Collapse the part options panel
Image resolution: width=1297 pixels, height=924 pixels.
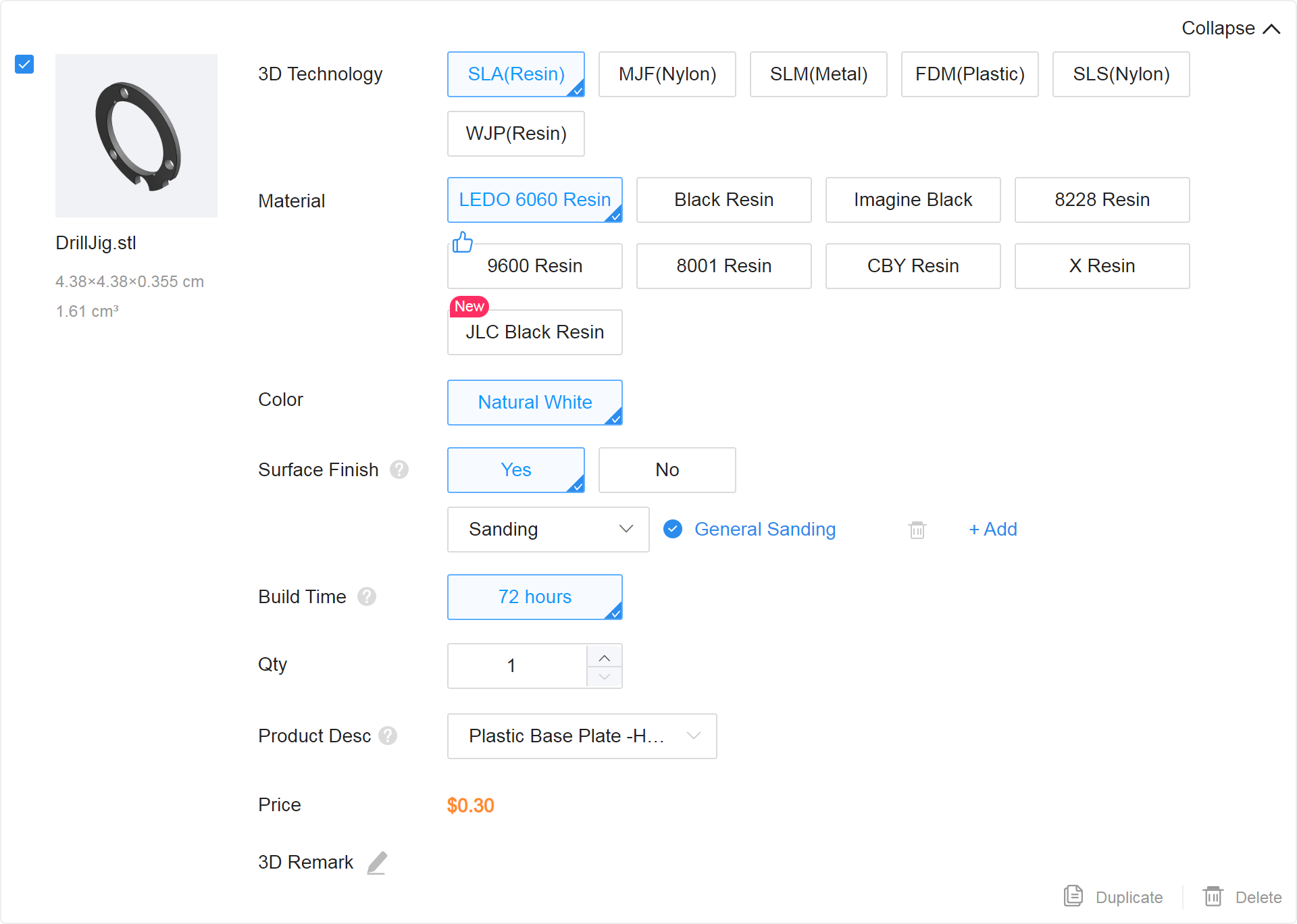[x=1230, y=28]
